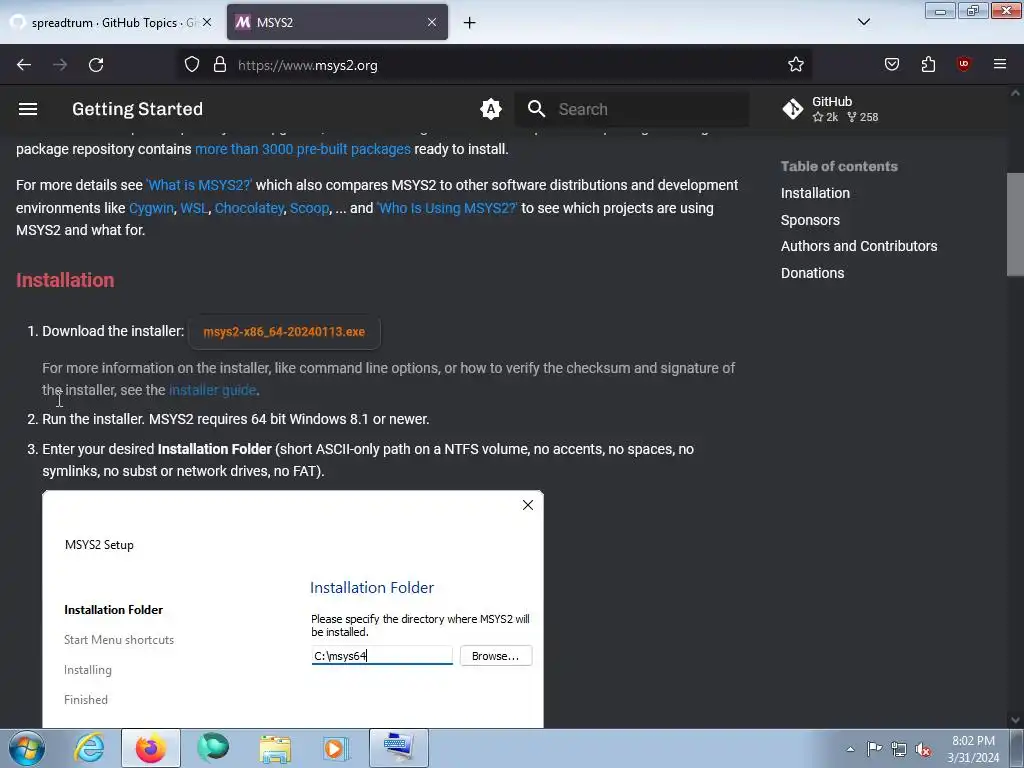Viewport: 1024px width, 768px height.
Task: Click the MSYS2 Setup installer screenshot
Action: [293, 609]
